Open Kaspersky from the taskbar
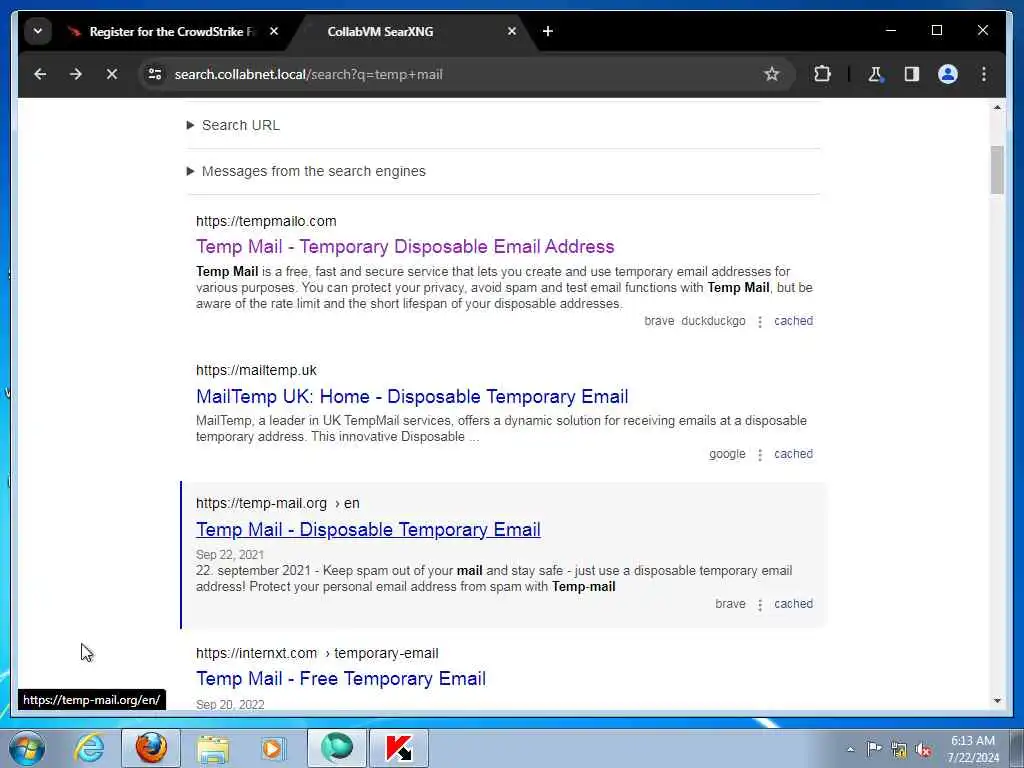 399,748
